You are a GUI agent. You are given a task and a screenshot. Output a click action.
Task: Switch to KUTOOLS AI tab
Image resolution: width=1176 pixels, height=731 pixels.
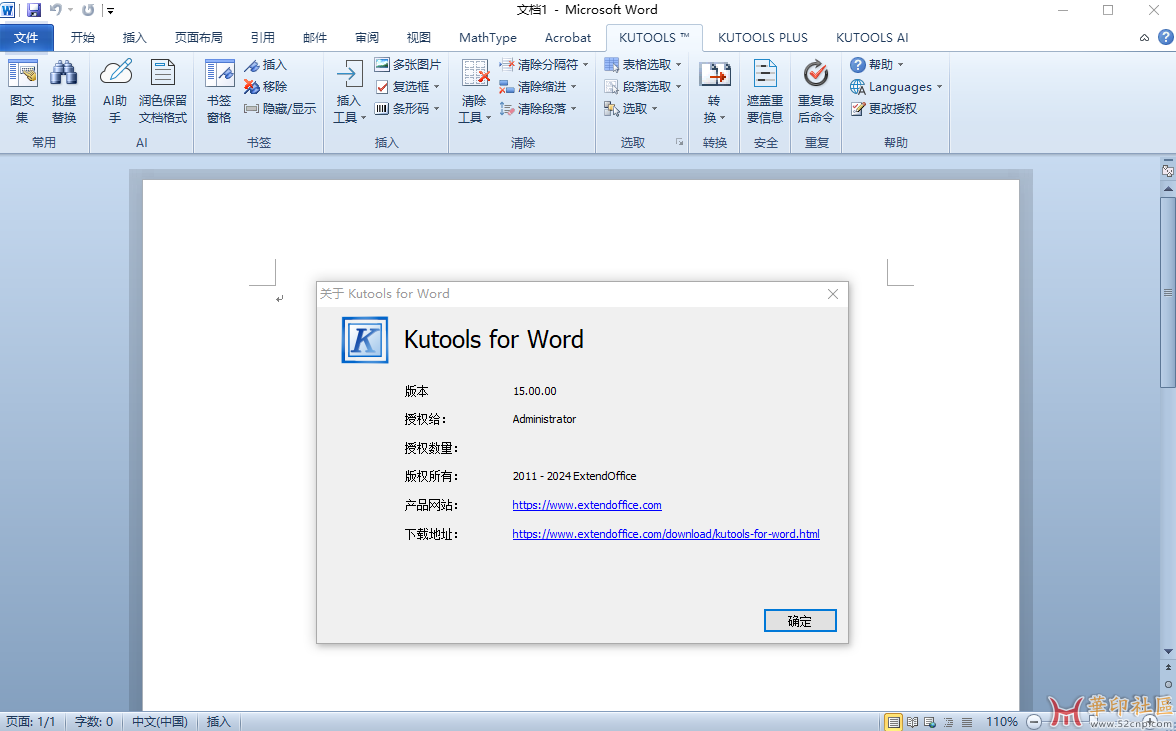[x=872, y=37]
